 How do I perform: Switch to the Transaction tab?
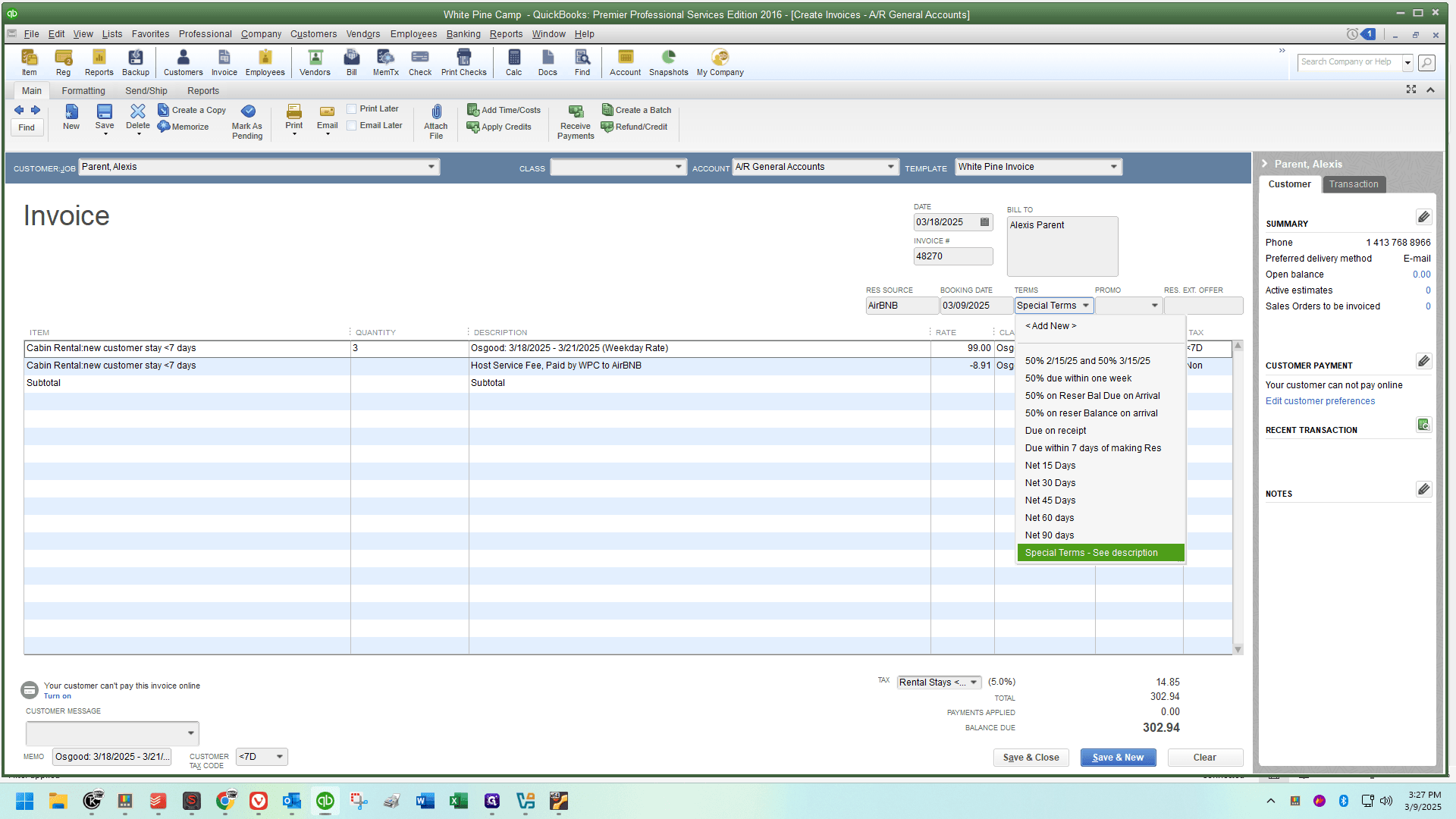pyautogui.click(x=1354, y=184)
